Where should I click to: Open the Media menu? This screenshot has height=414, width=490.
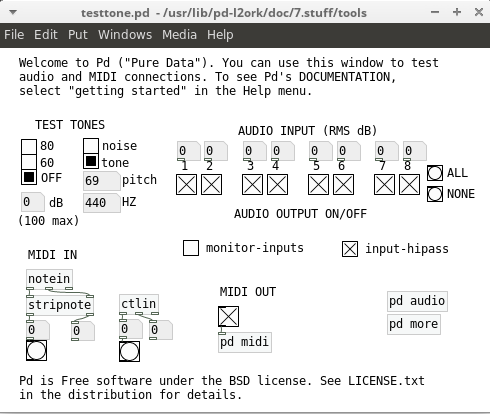179,35
